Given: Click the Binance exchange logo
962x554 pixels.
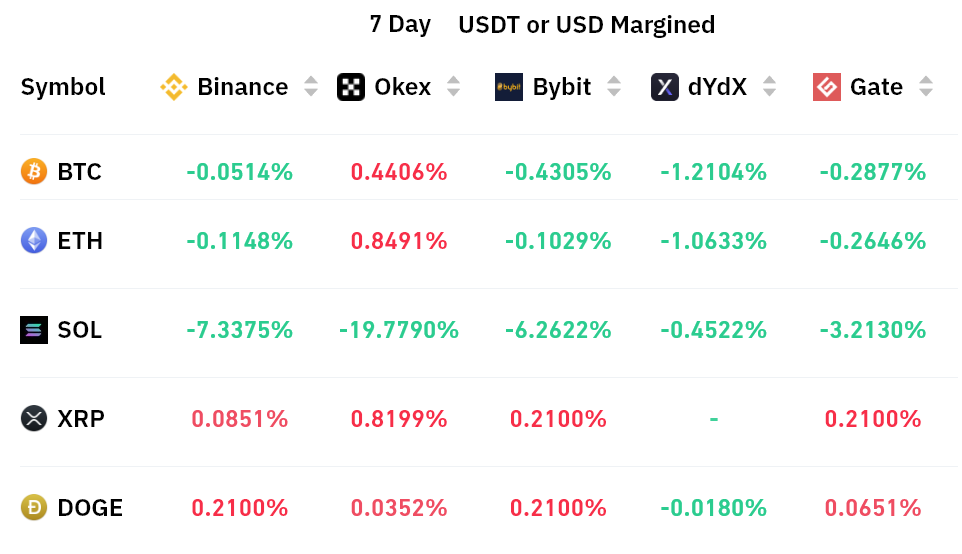Looking at the screenshot, I should tap(174, 87).
